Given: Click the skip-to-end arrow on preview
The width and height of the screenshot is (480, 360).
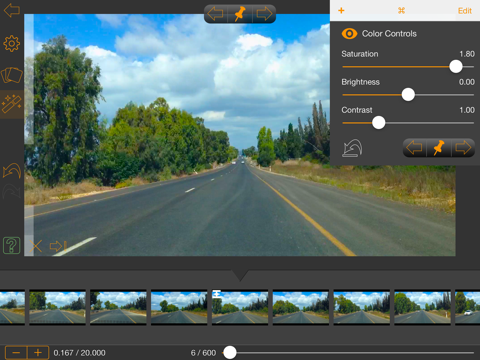Looking at the screenshot, I should point(58,246).
